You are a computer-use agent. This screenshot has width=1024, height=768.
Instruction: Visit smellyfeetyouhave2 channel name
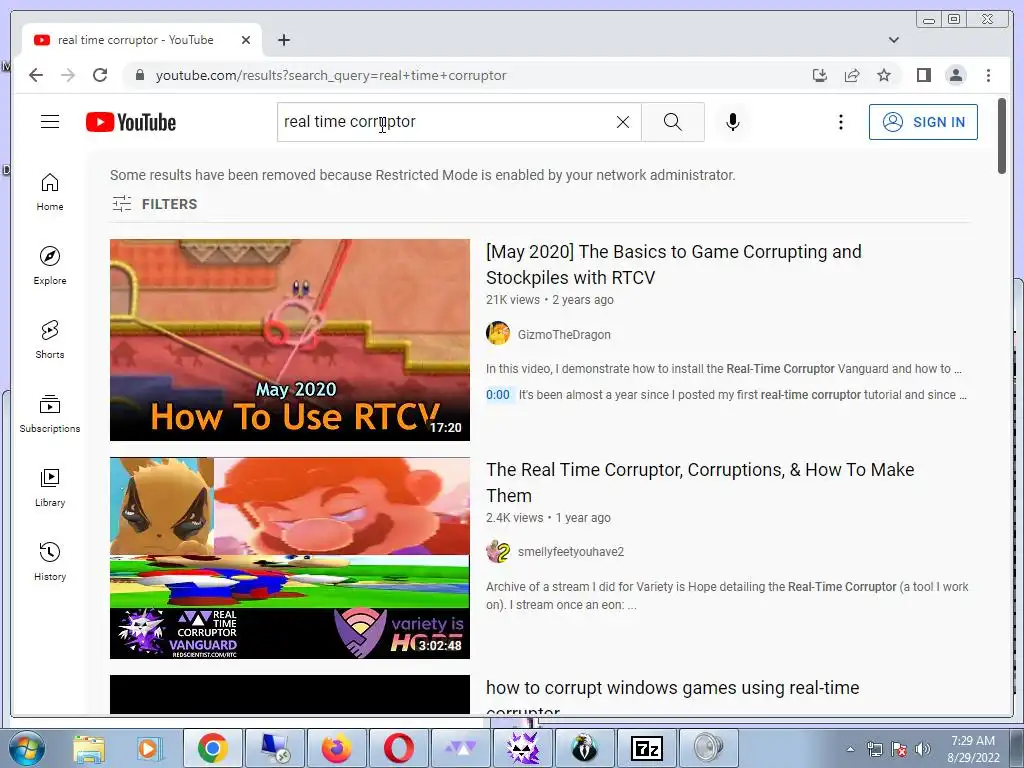(x=571, y=552)
